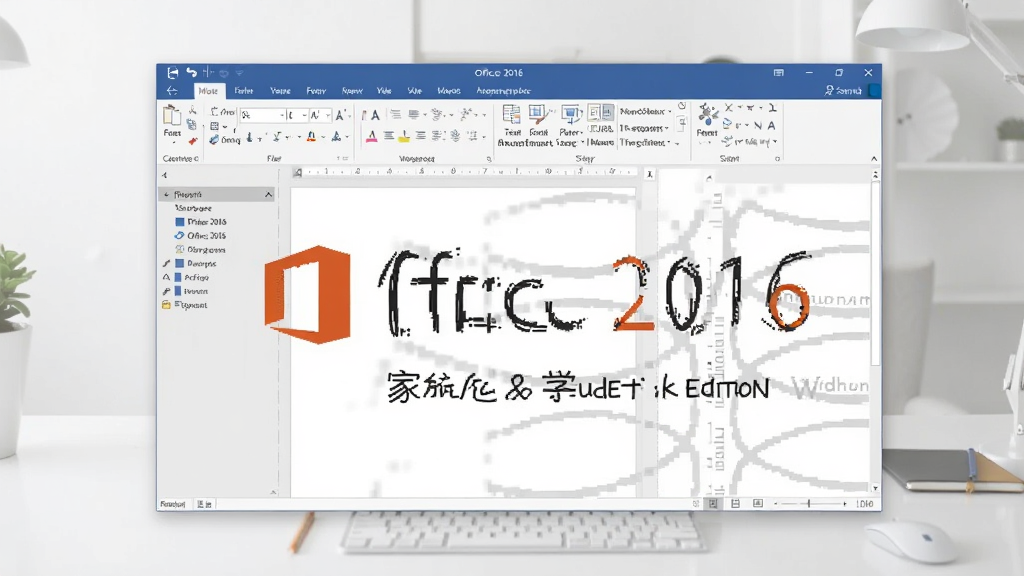Click the vertical scrollbar down arrow
Image resolution: width=1024 pixels, height=576 pixels.
pos(875,488)
